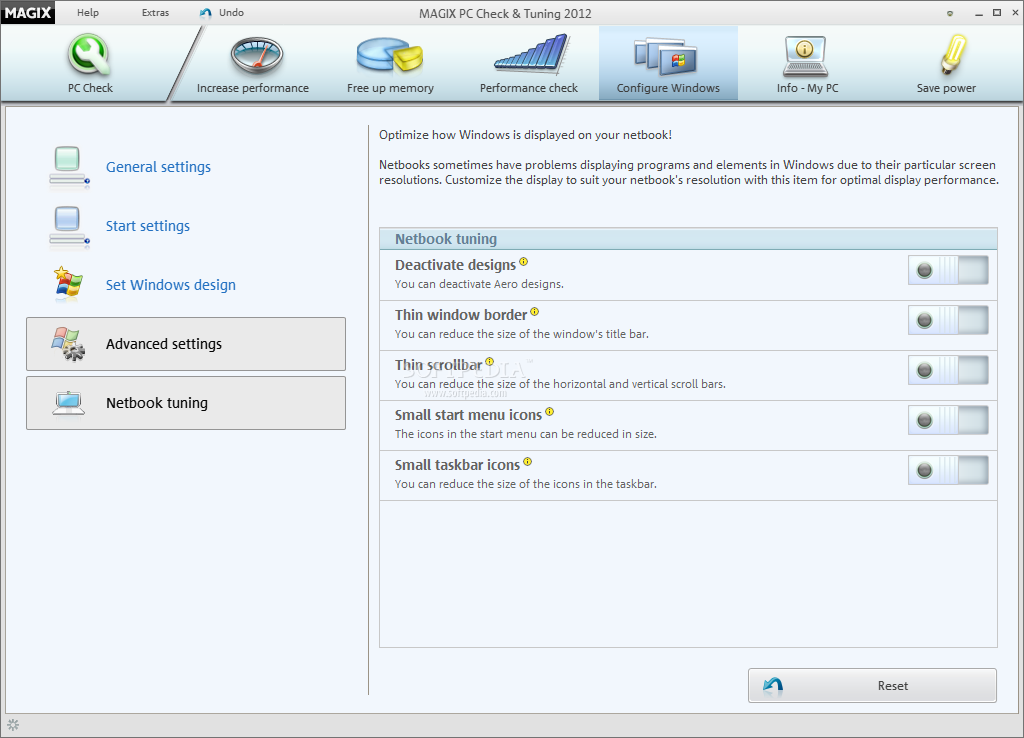
Task: Click the General settings monitor icon
Action: (69, 167)
